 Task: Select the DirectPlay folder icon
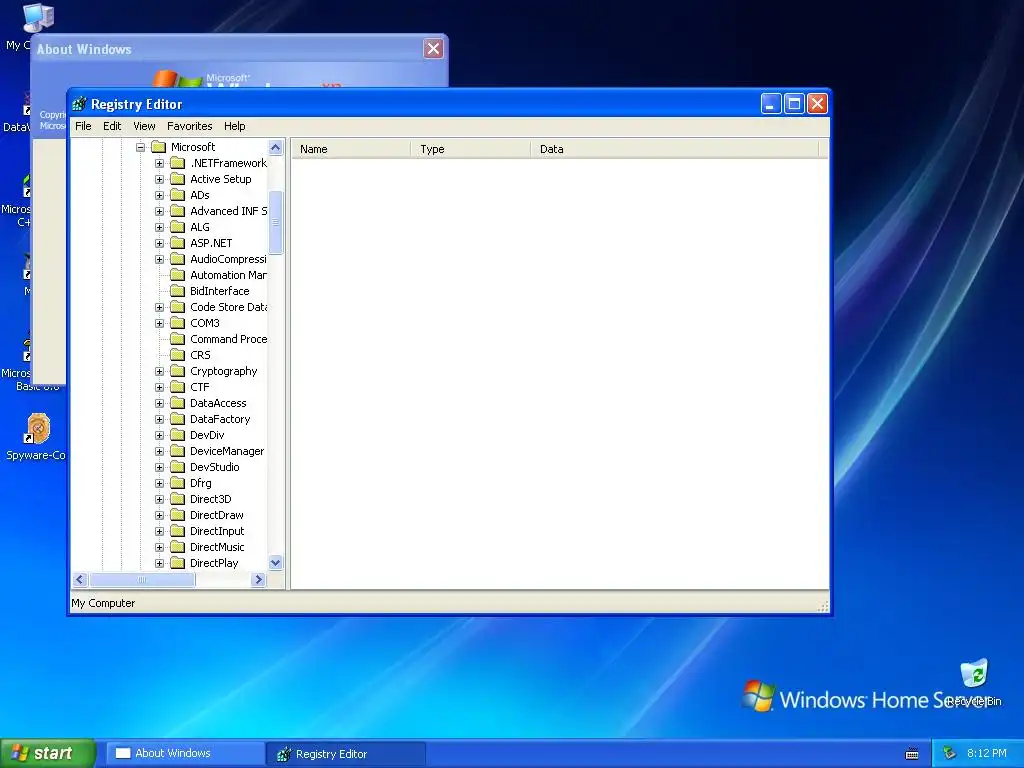pyautogui.click(x=178, y=563)
